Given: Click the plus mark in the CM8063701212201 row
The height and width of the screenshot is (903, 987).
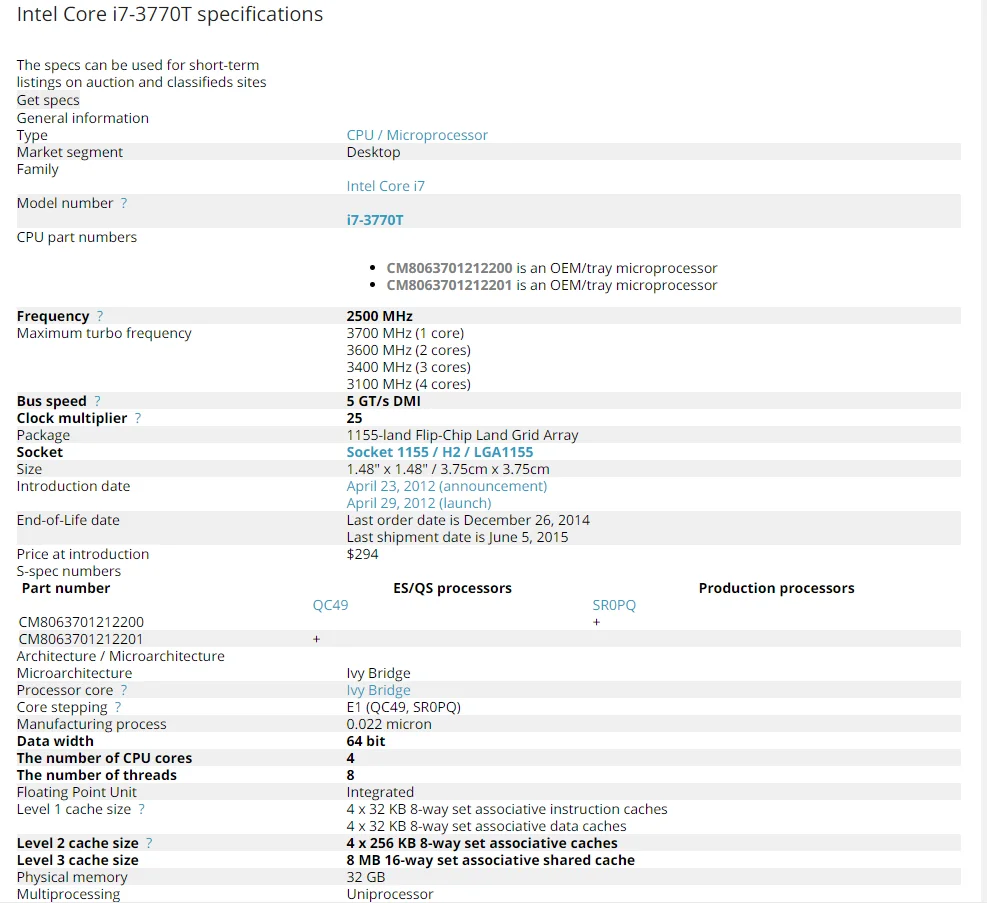Looking at the screenshot, I should pos(317,639).
